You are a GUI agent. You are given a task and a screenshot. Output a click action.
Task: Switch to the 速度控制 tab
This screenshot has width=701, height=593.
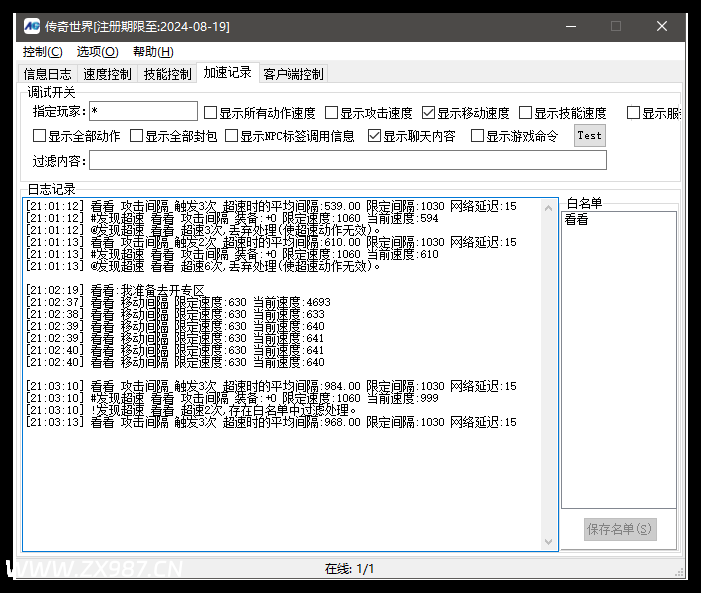point(107,74)
